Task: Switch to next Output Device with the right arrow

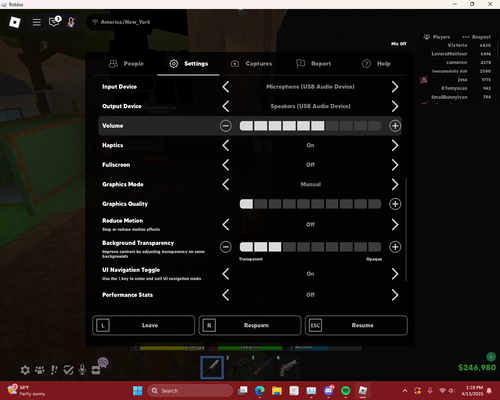Action: tap(395, 107)
